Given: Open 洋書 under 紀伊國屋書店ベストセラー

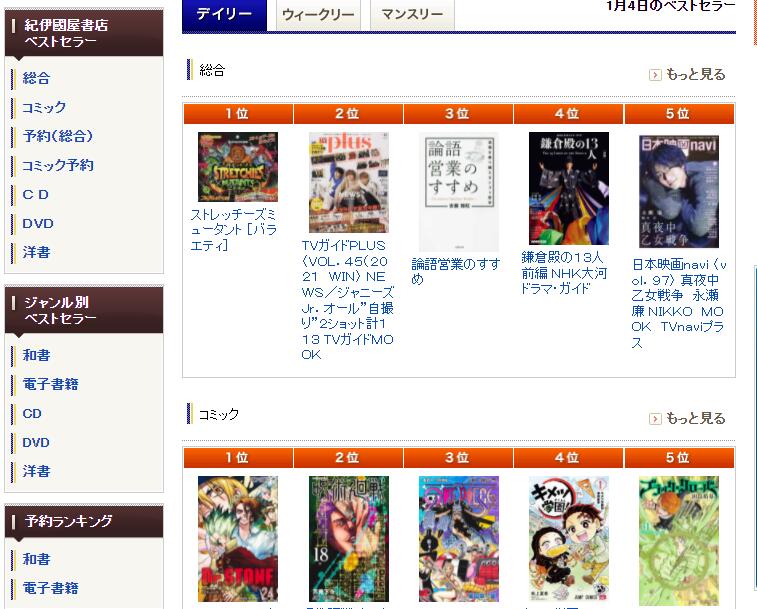Looking at the screenshot, I should point(36,252).
